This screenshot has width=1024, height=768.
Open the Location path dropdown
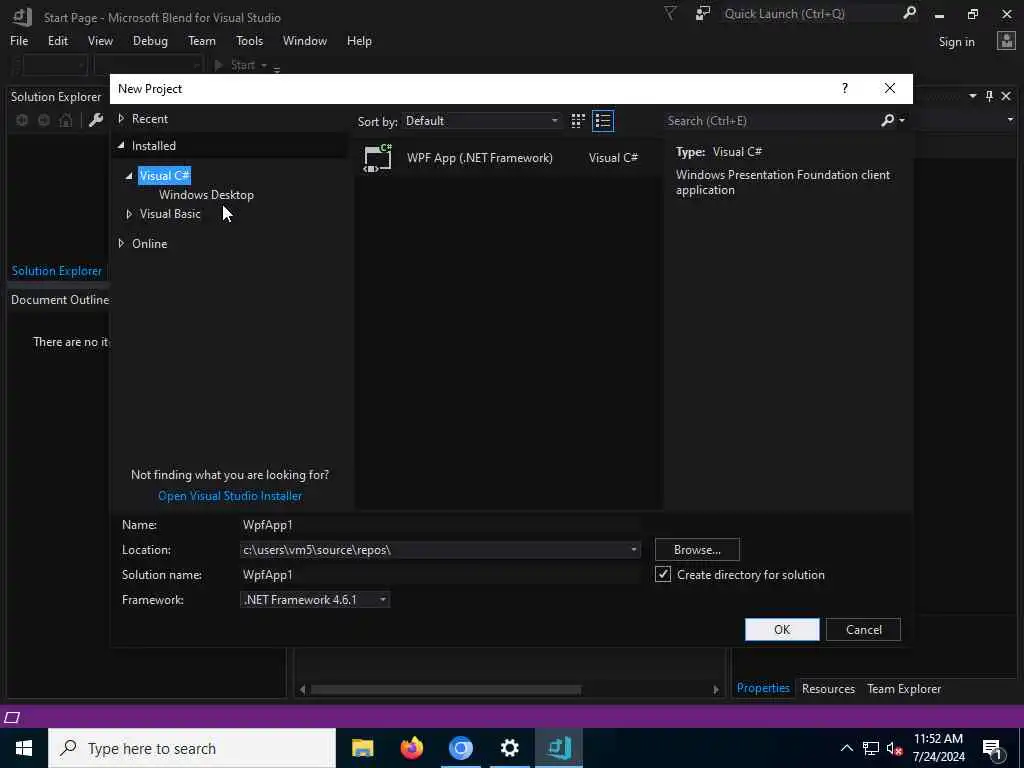click(633, 550)
